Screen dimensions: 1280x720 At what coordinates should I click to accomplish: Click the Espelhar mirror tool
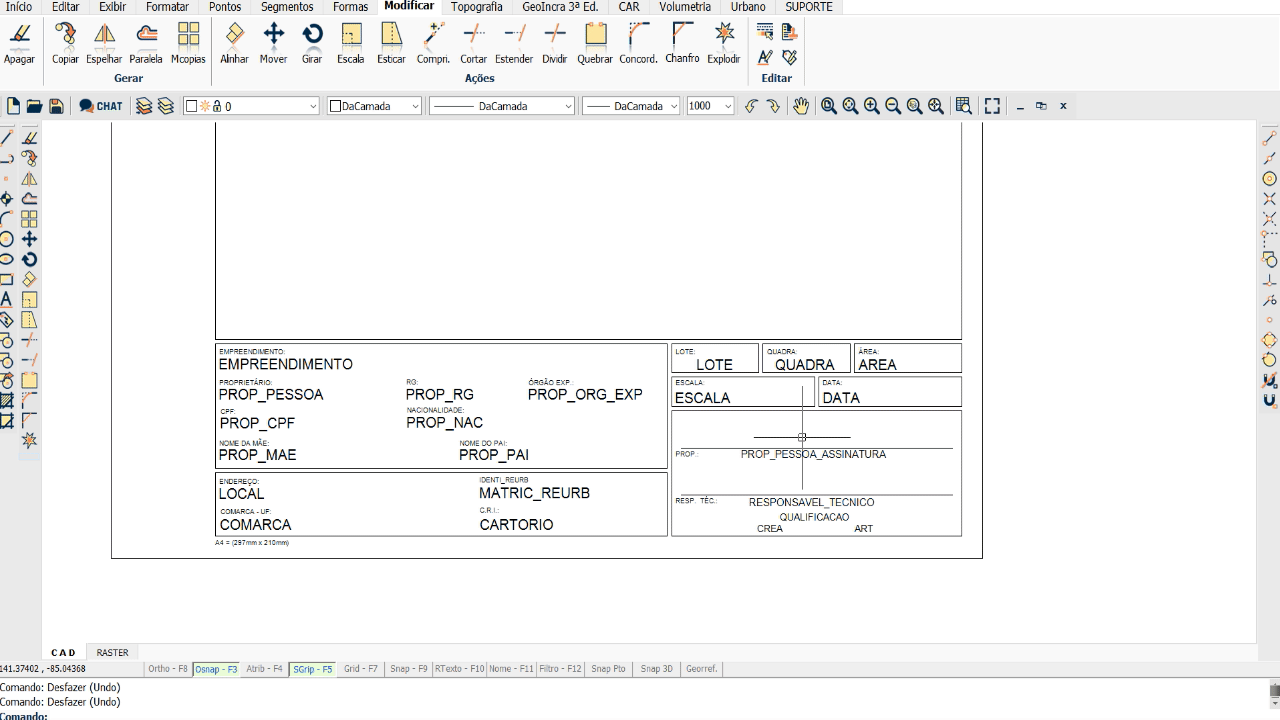(104, 44)
